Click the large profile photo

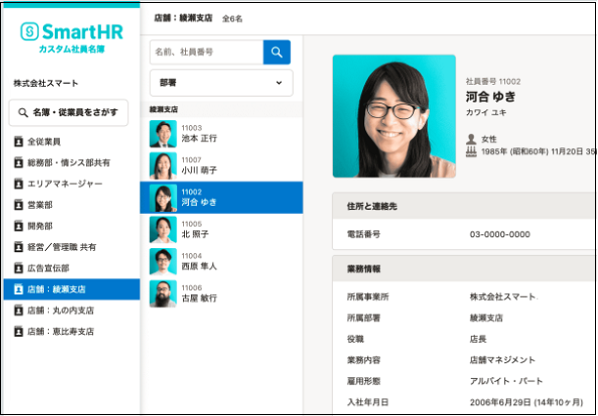[394, 116]
